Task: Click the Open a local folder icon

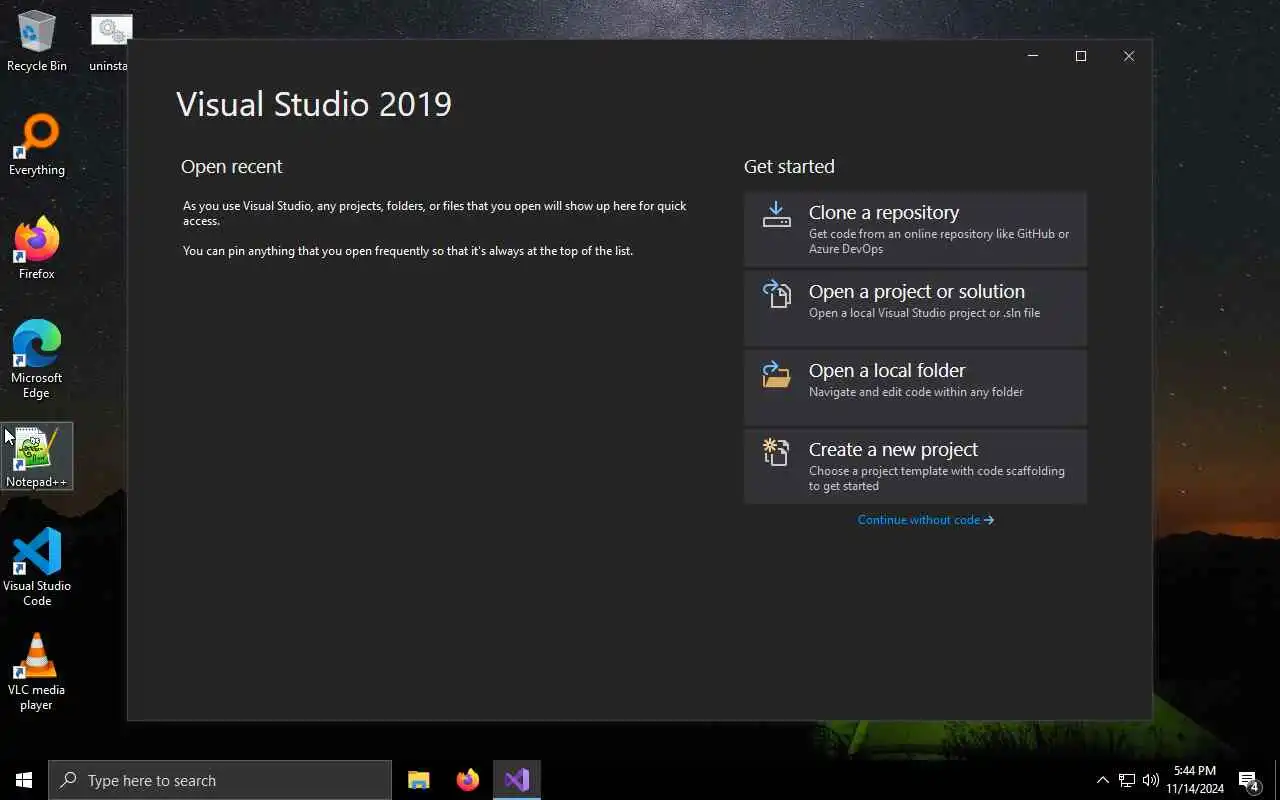Action: 777,374
